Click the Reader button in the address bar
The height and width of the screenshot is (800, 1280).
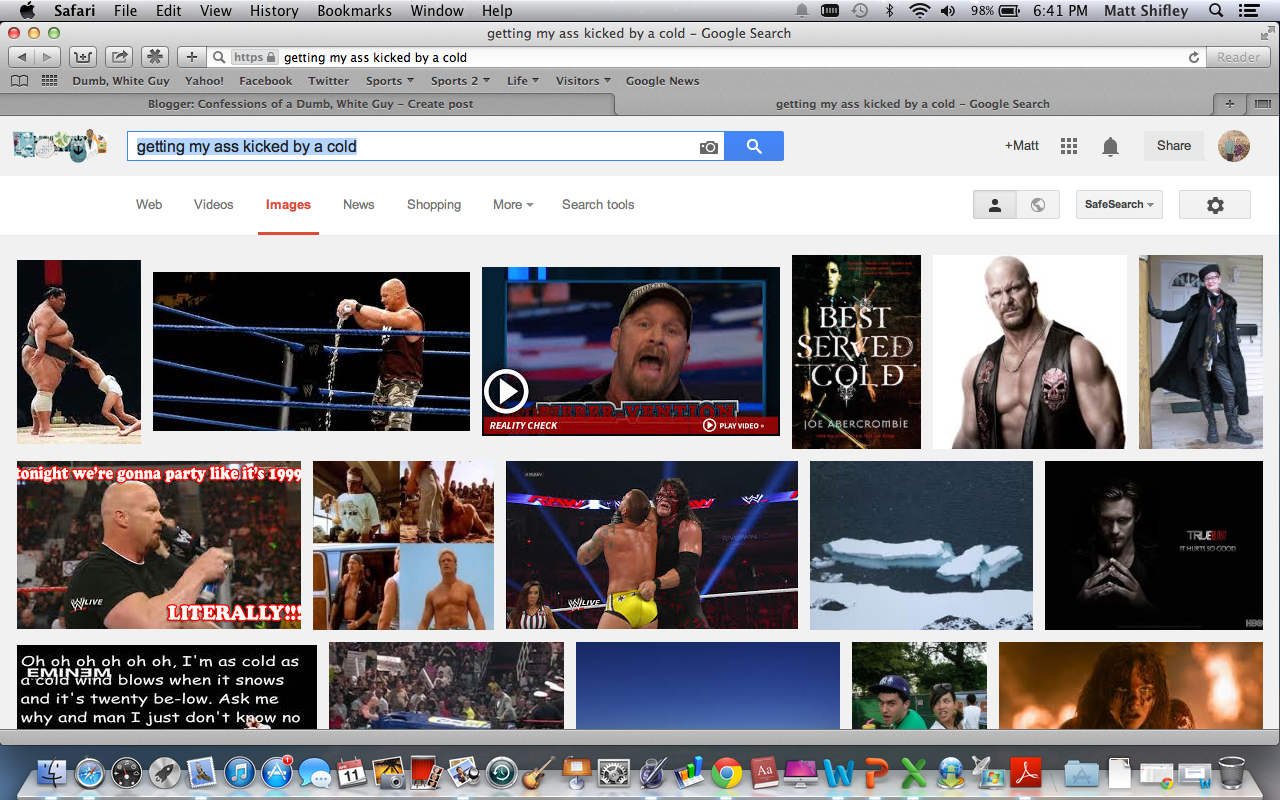click(x=1239, y=58)
